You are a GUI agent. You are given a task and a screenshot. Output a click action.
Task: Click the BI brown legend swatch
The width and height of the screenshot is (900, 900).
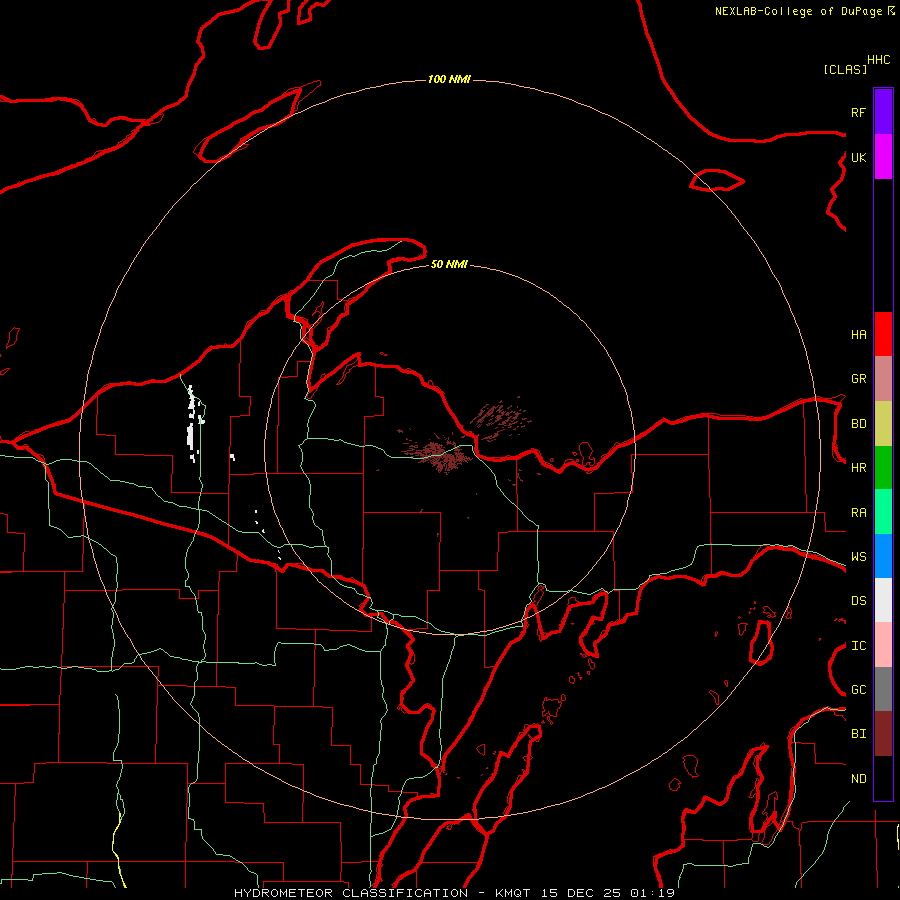[883, 734]
